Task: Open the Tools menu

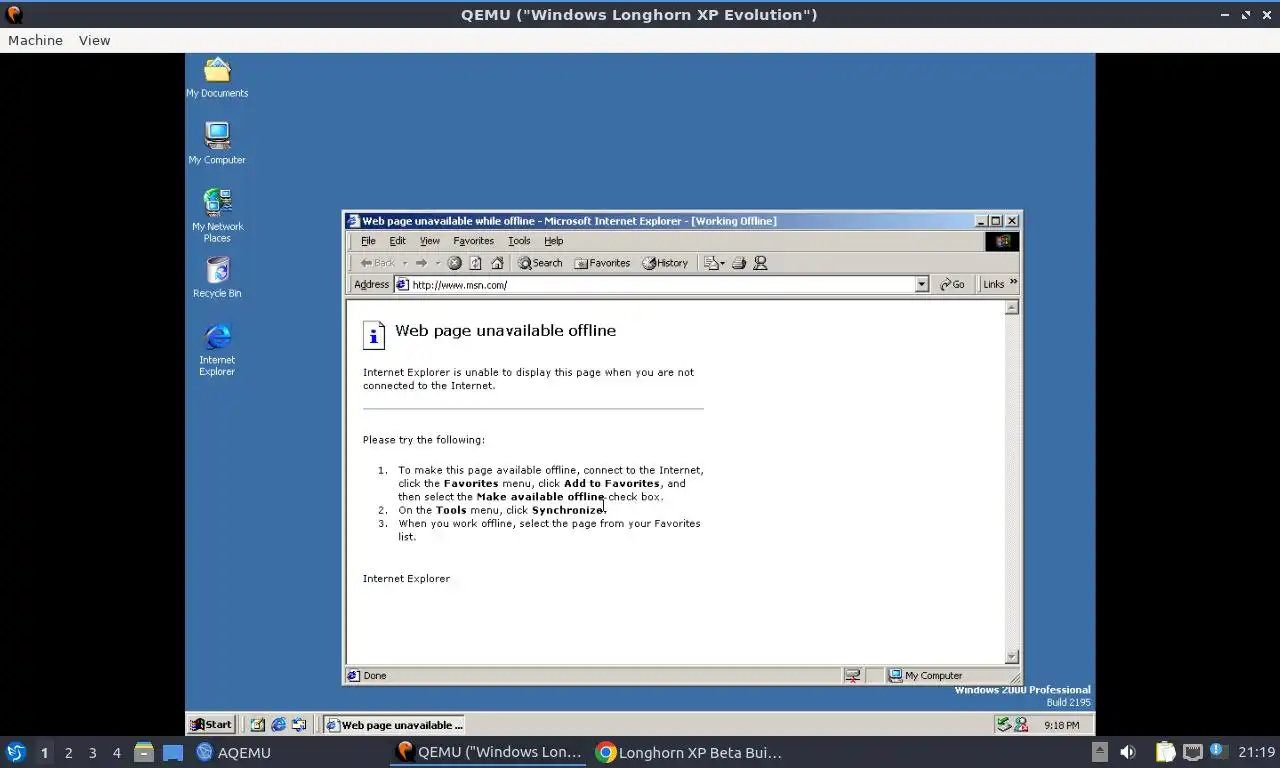Action: click(x=519, y=241)
